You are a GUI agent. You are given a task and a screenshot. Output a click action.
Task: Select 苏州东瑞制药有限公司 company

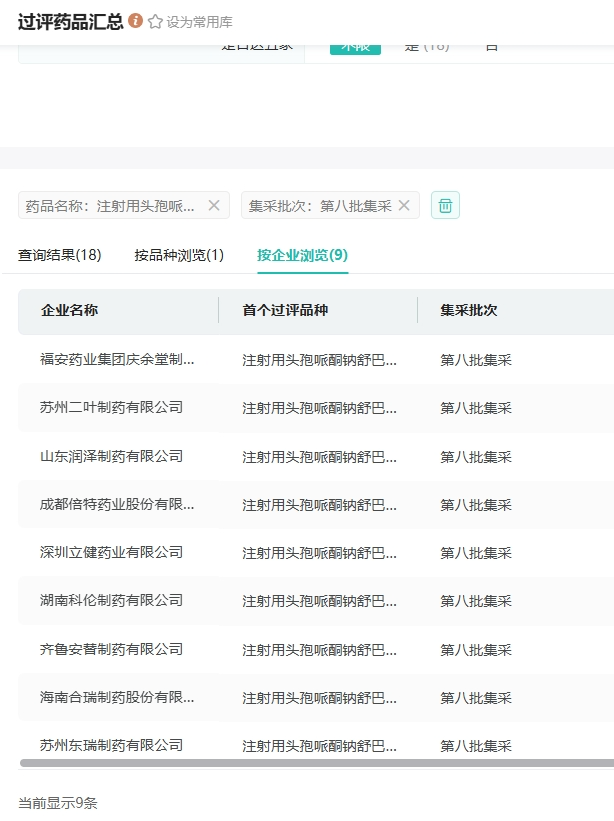click(x=112, y=745)
